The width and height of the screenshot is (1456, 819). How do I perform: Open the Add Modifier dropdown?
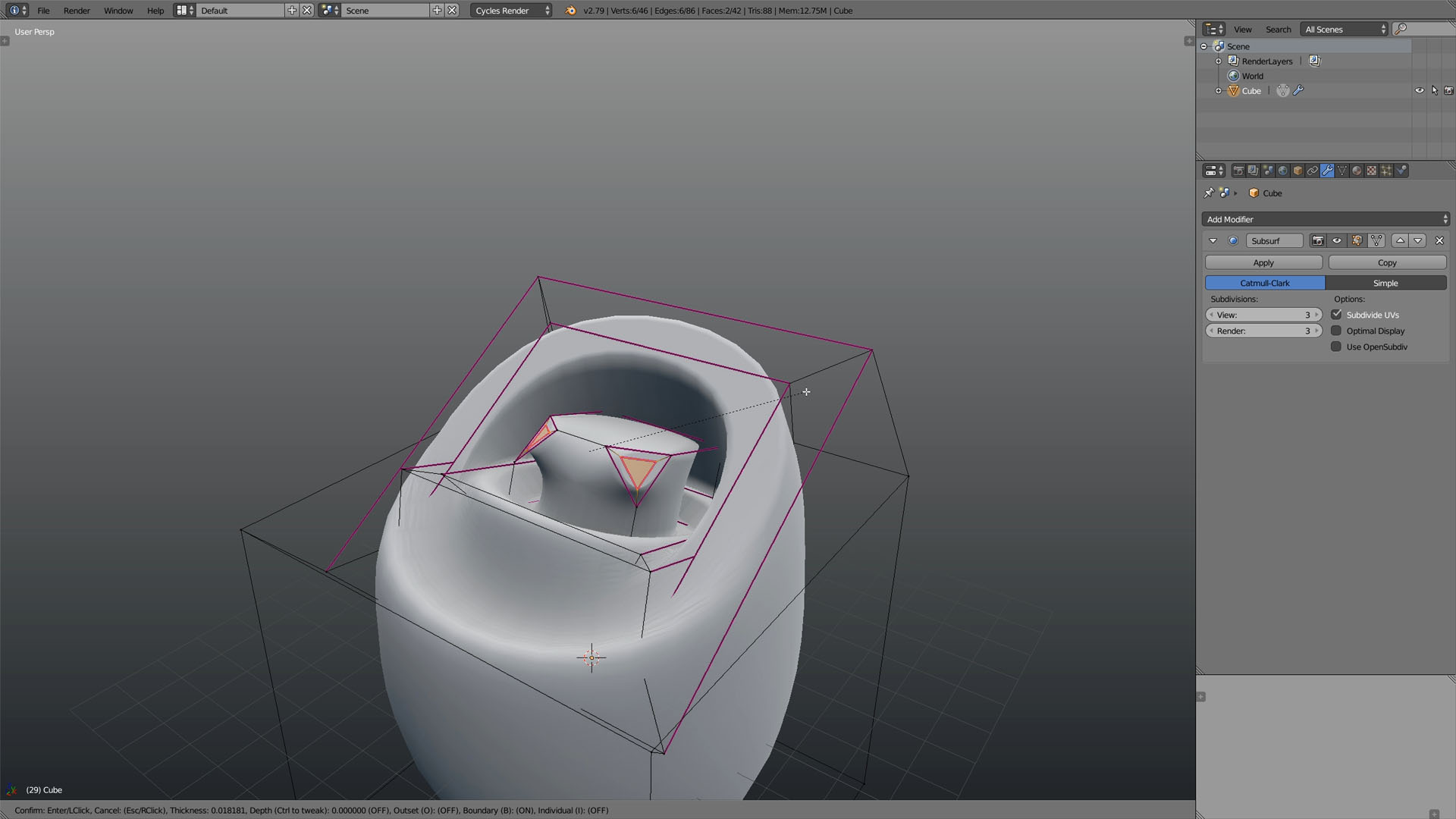tap(1326, 219)
